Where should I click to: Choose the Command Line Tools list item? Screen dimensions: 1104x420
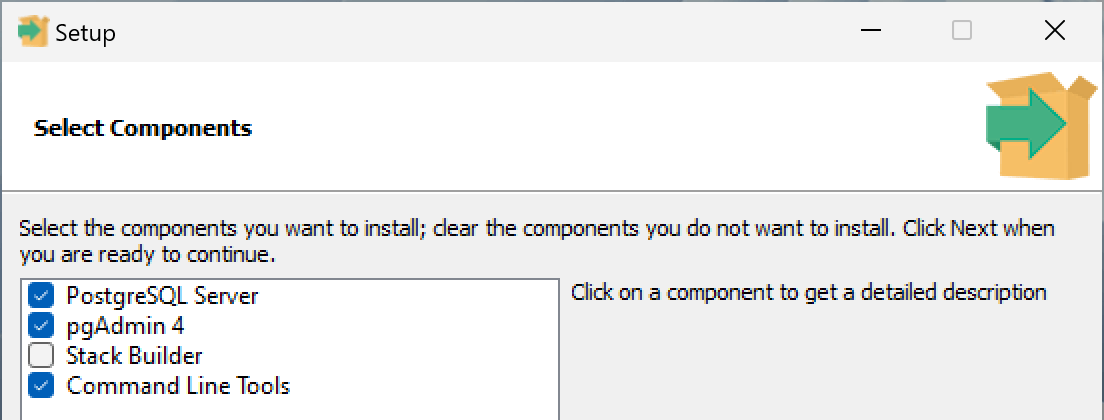click(178, 386)
